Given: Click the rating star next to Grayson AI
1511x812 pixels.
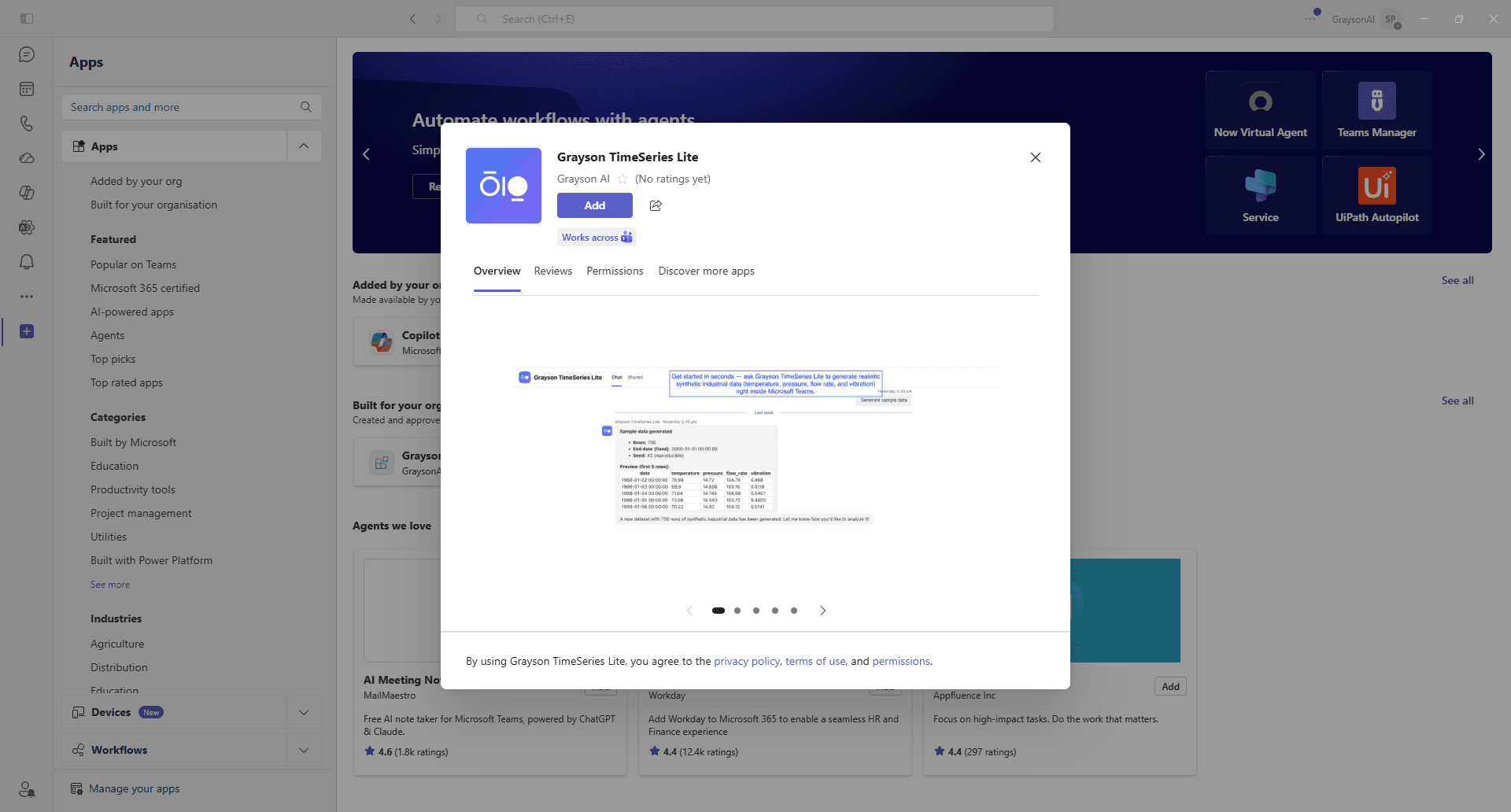Looking at the screenshot, I should pos(623,179).
